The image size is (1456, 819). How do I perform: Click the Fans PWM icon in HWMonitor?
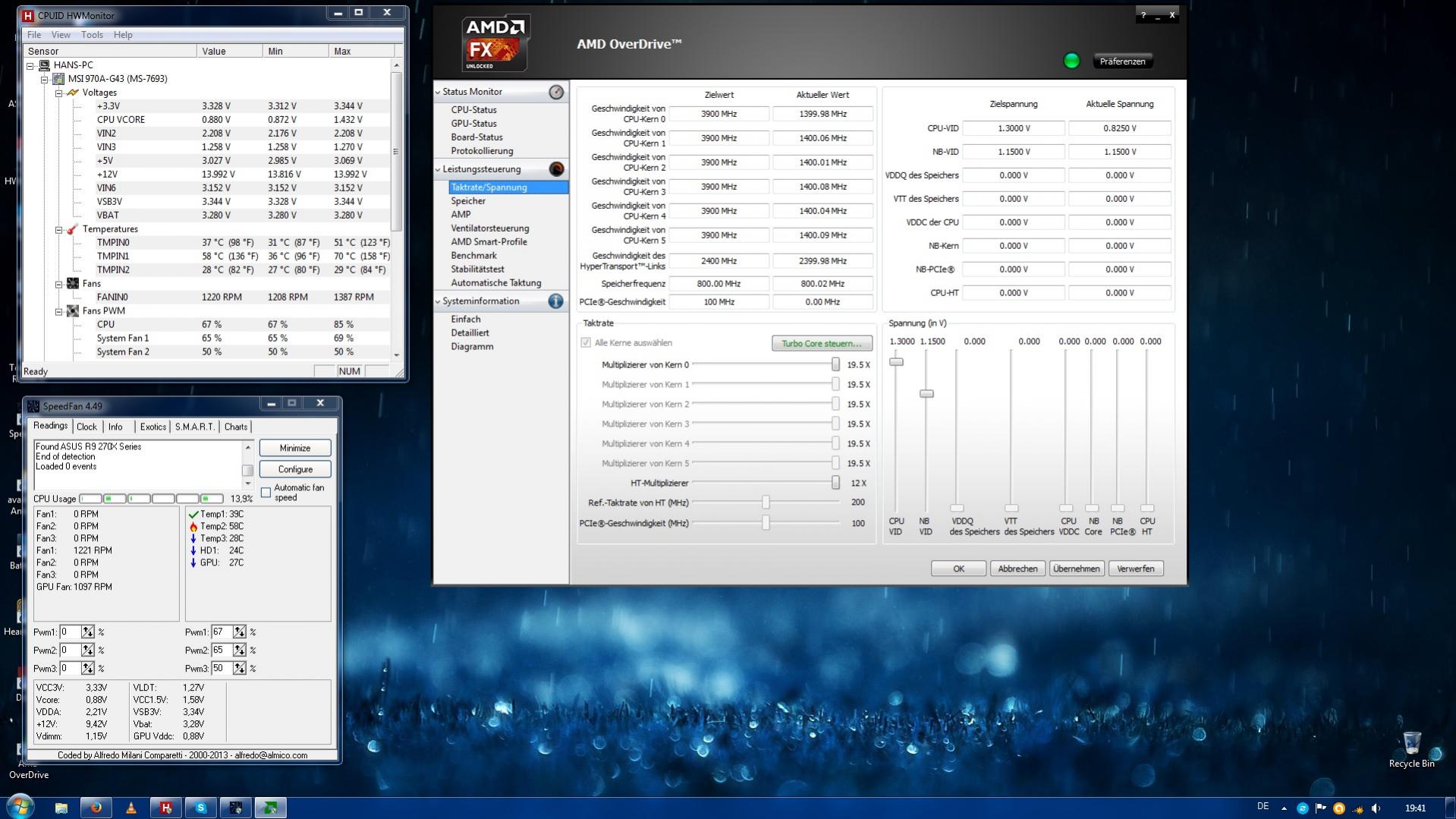(73, 311)
